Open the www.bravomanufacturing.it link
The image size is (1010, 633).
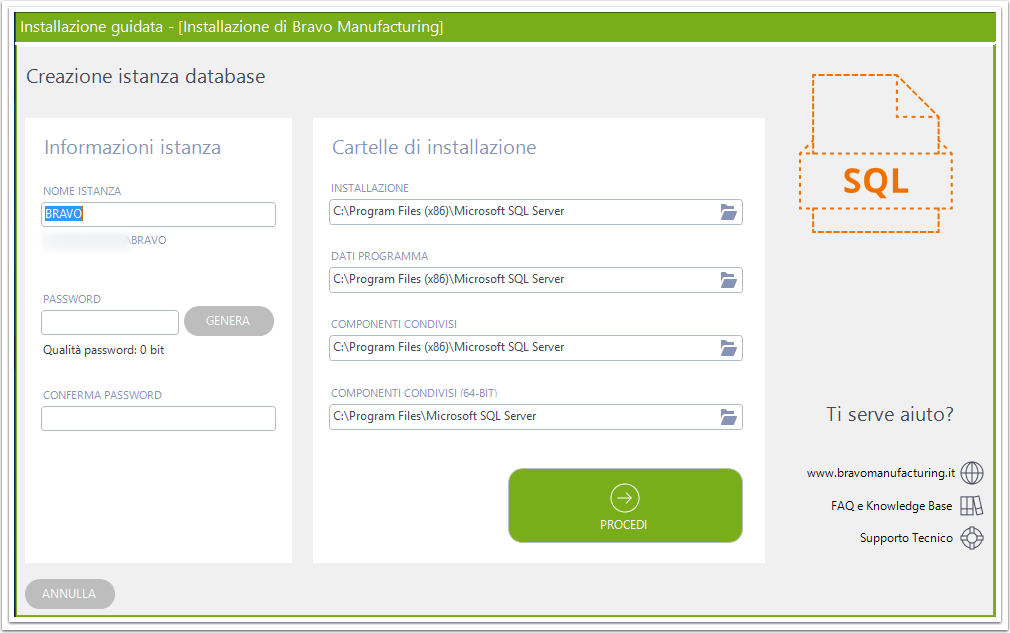[881, 473]
